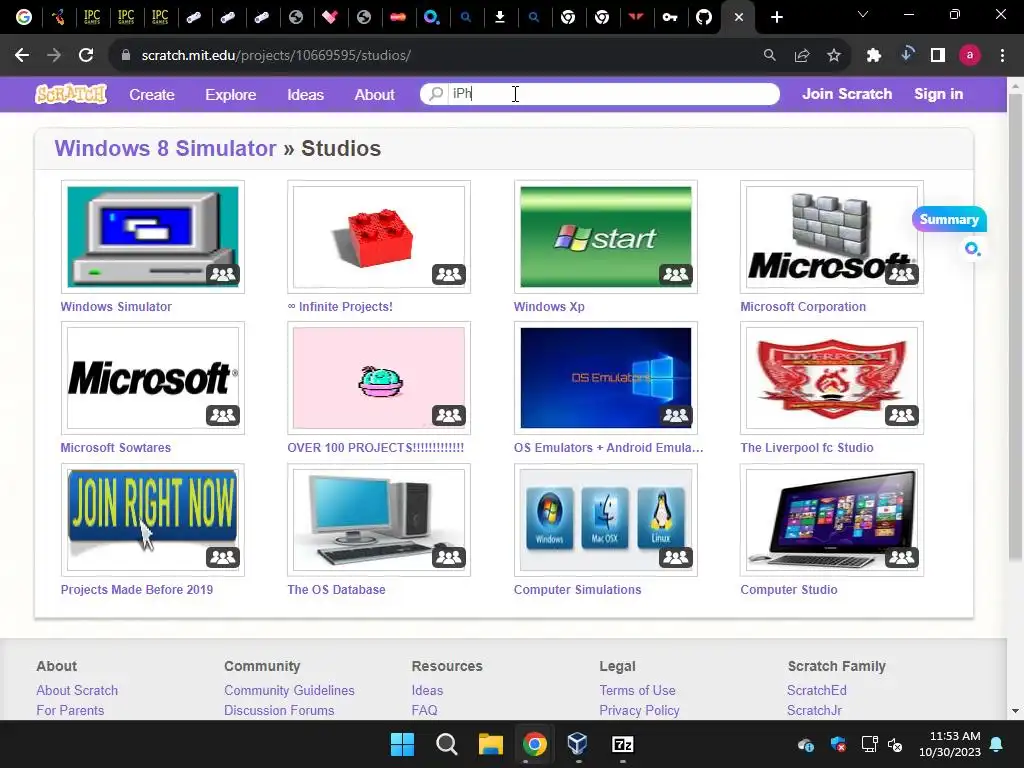This screenshot has width=1024, height=768.
Task: Switch to the tab with the key icon
Action: click(x=669, y=17)
